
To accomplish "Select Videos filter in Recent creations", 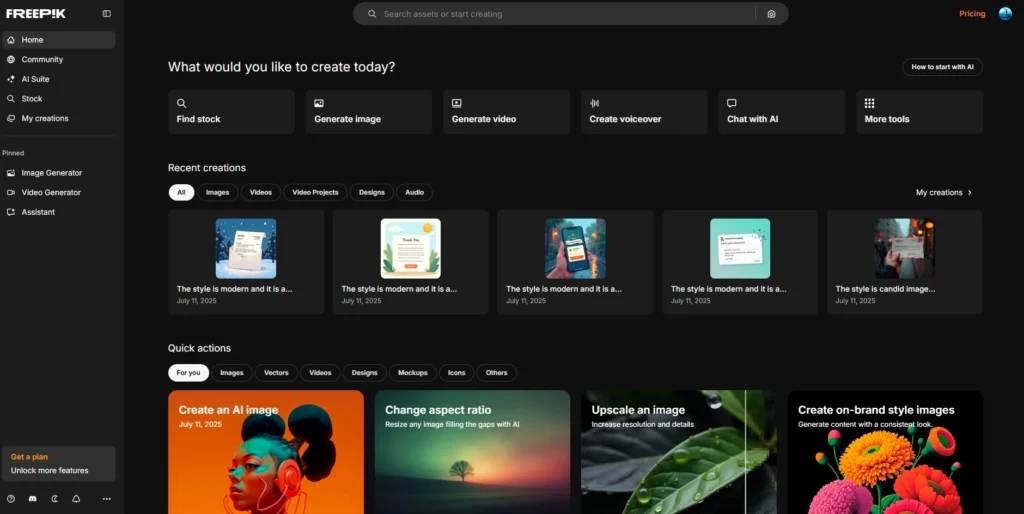I will (x=261, y=193).
